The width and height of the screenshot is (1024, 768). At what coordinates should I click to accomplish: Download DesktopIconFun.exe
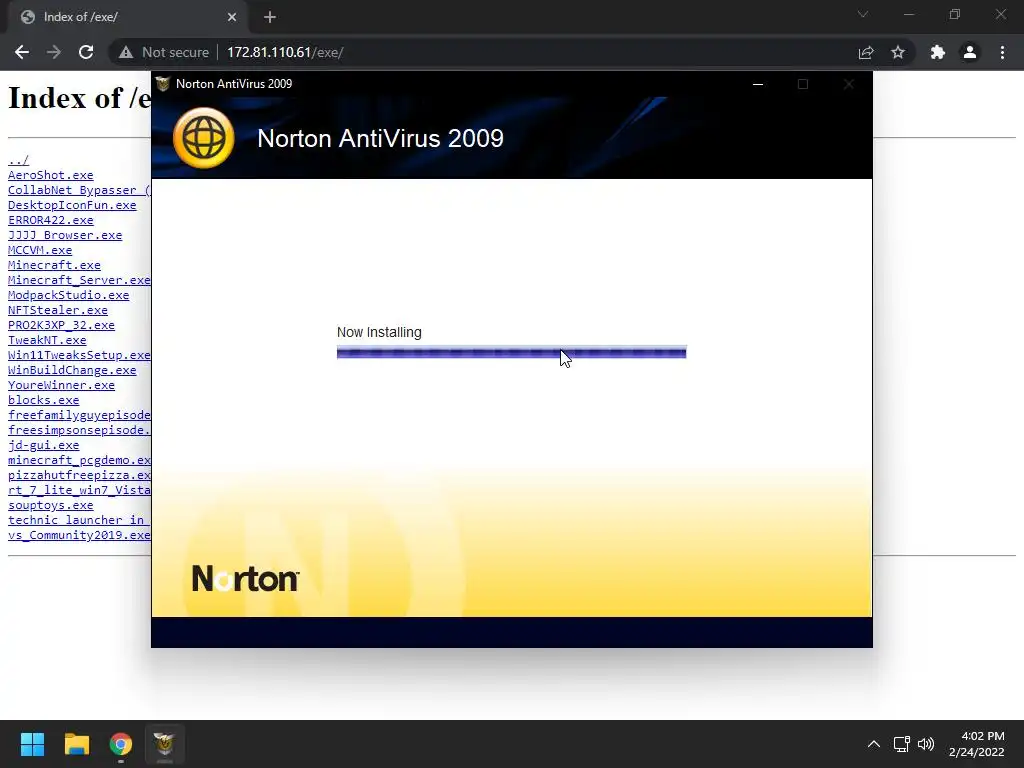(72, 205)
